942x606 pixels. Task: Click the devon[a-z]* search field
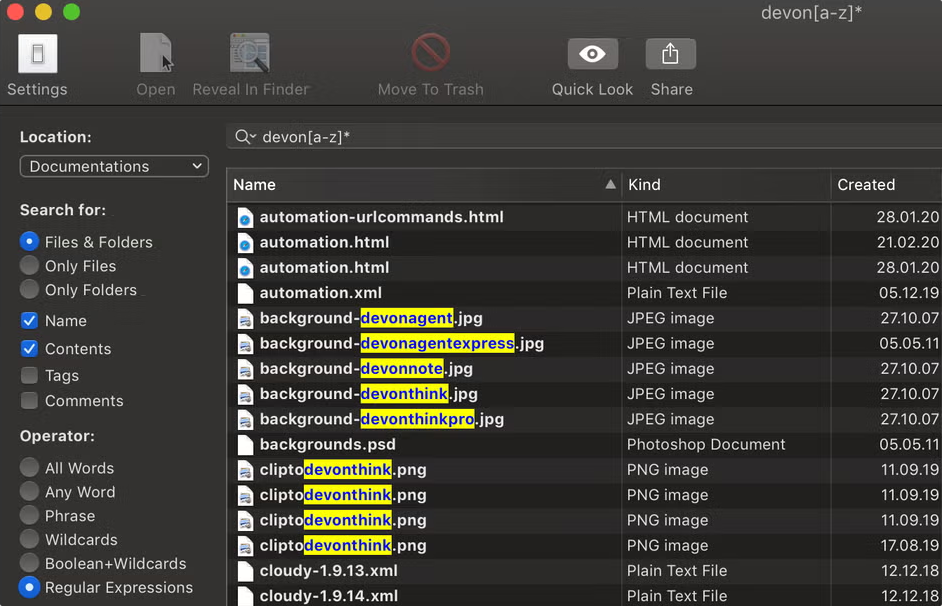point(584,137)
